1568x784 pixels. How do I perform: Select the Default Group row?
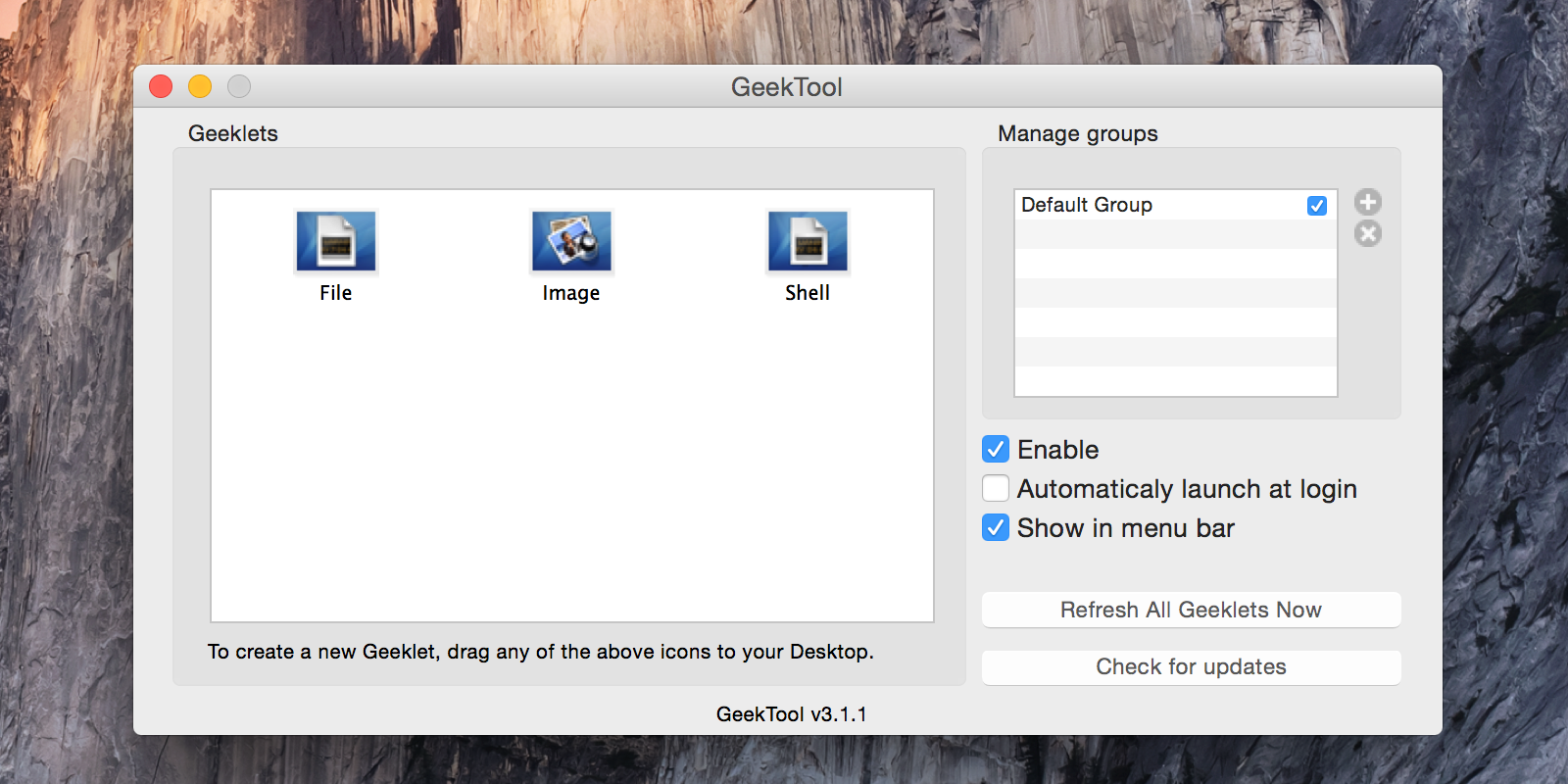pos(1176,205)
